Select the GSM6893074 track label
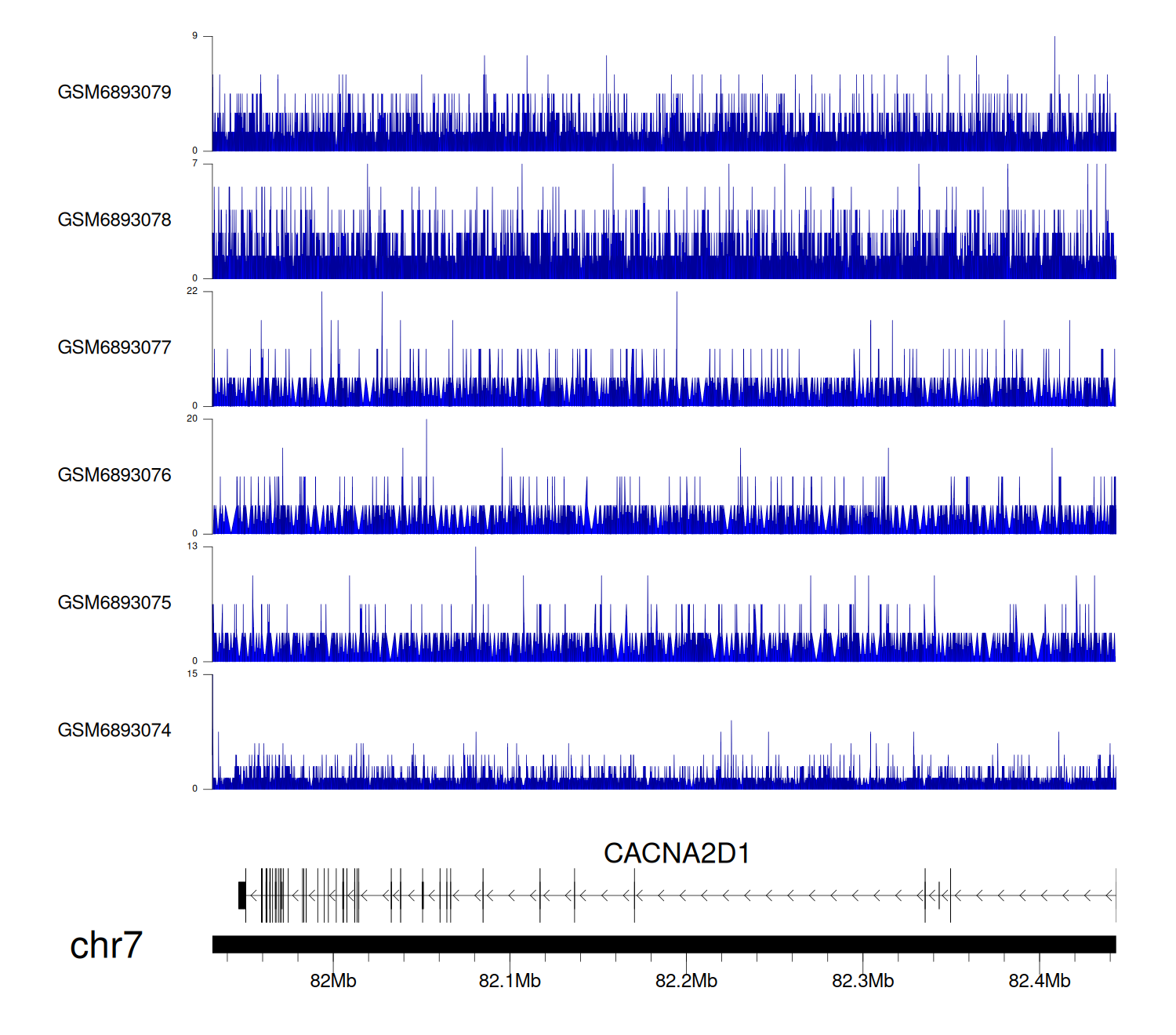Screen dimensions: 1176x1035 (x=114, y=731)
